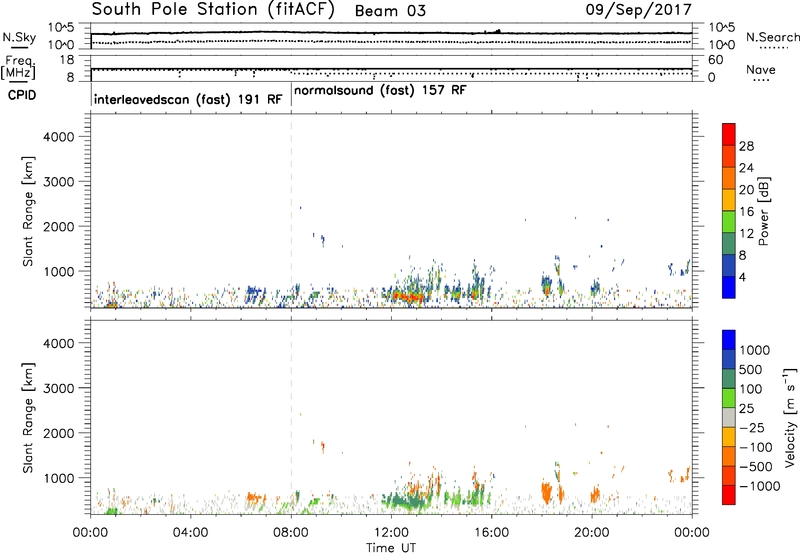Click the '04:00' time axis tick label
The image size is (800, 554).
pos(191,533)
